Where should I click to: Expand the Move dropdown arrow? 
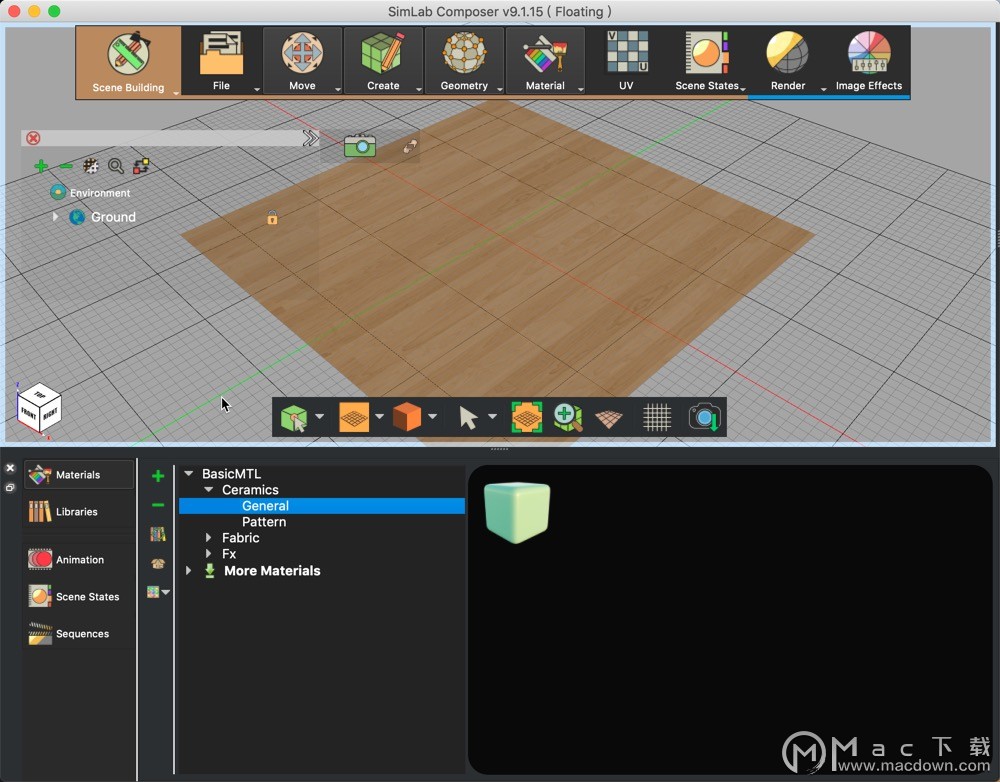(337, 89)
